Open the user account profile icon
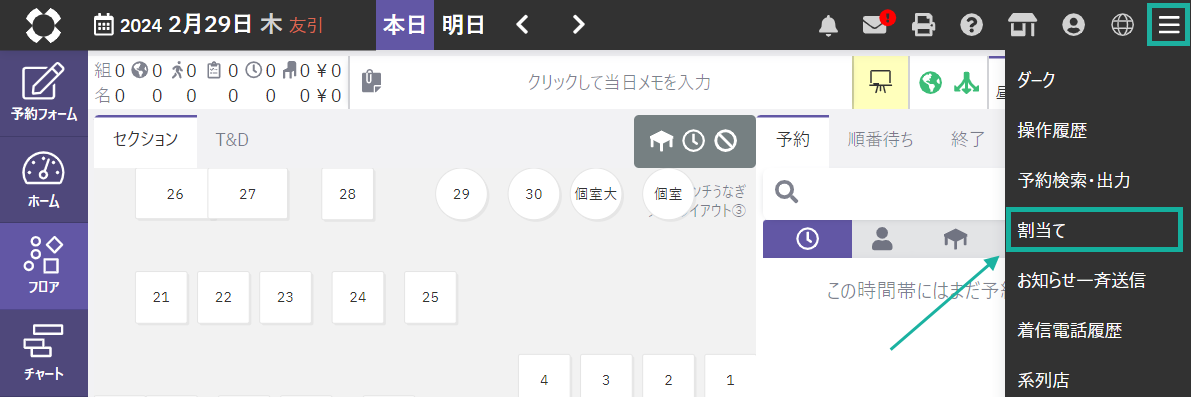This screenshot has height=397, width=1191. pyautogui.click(x=1073, y=25)
